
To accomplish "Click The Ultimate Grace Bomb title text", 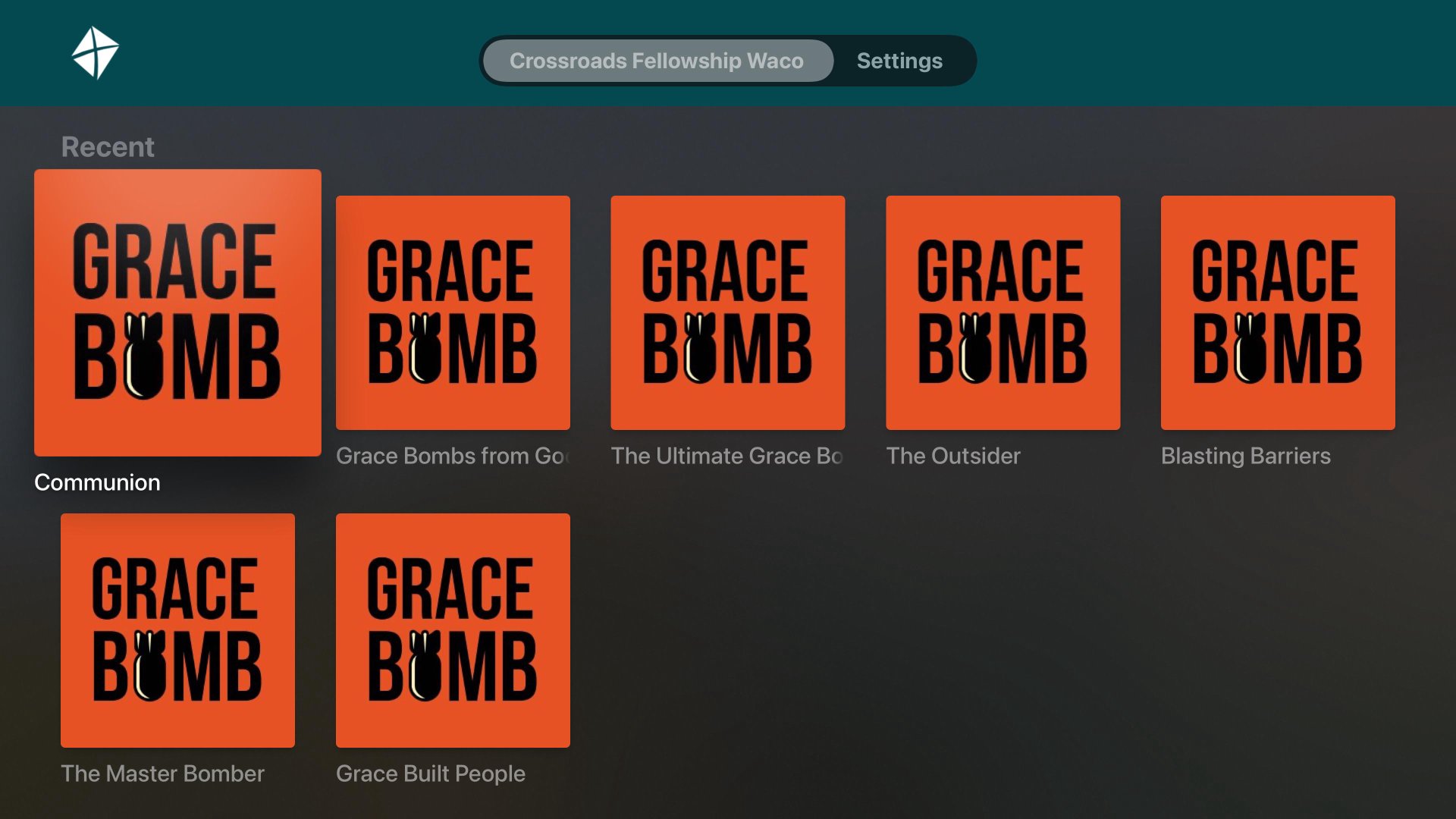I will click(726, 456).
